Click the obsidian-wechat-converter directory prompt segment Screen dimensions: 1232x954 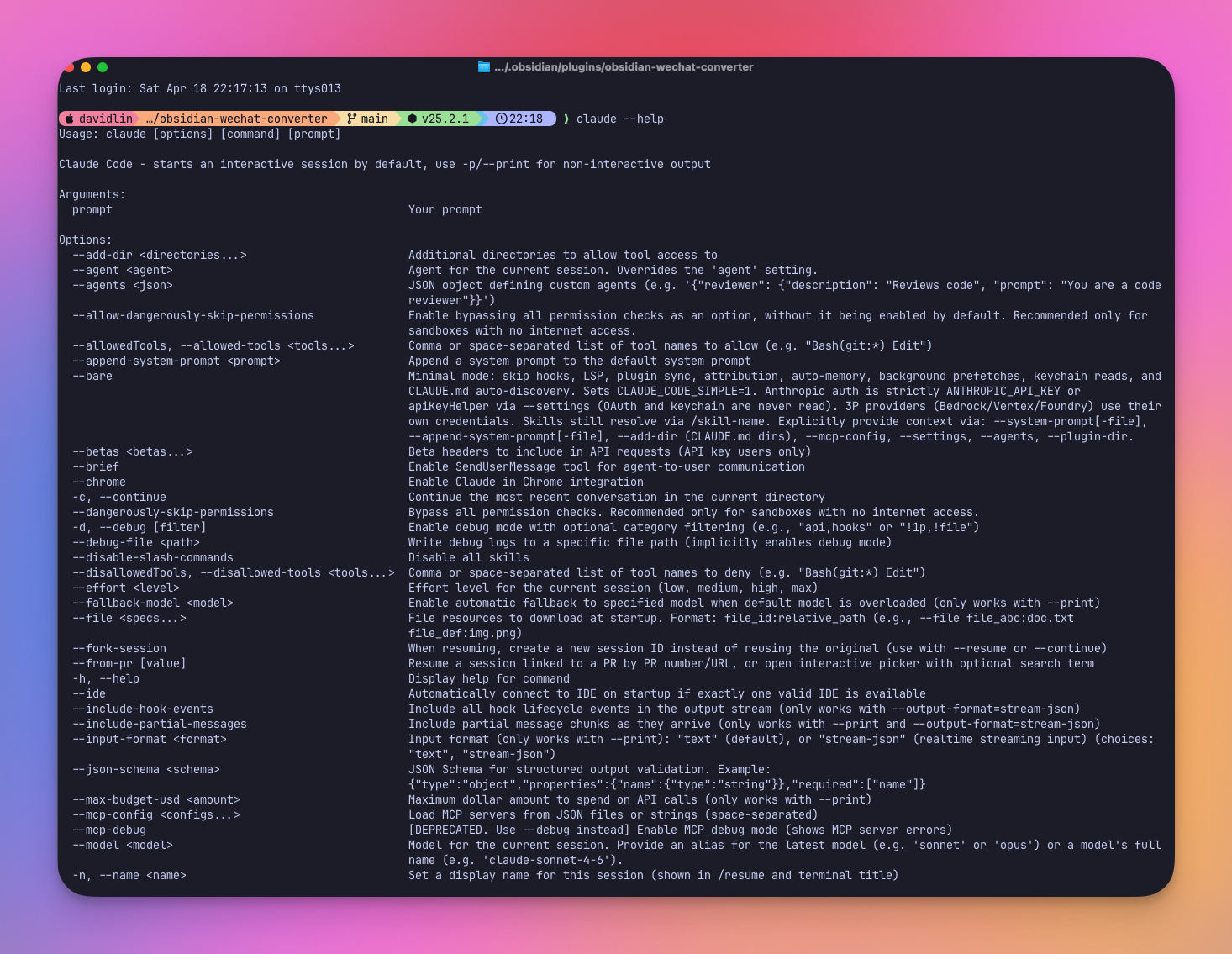pos(236,119)
